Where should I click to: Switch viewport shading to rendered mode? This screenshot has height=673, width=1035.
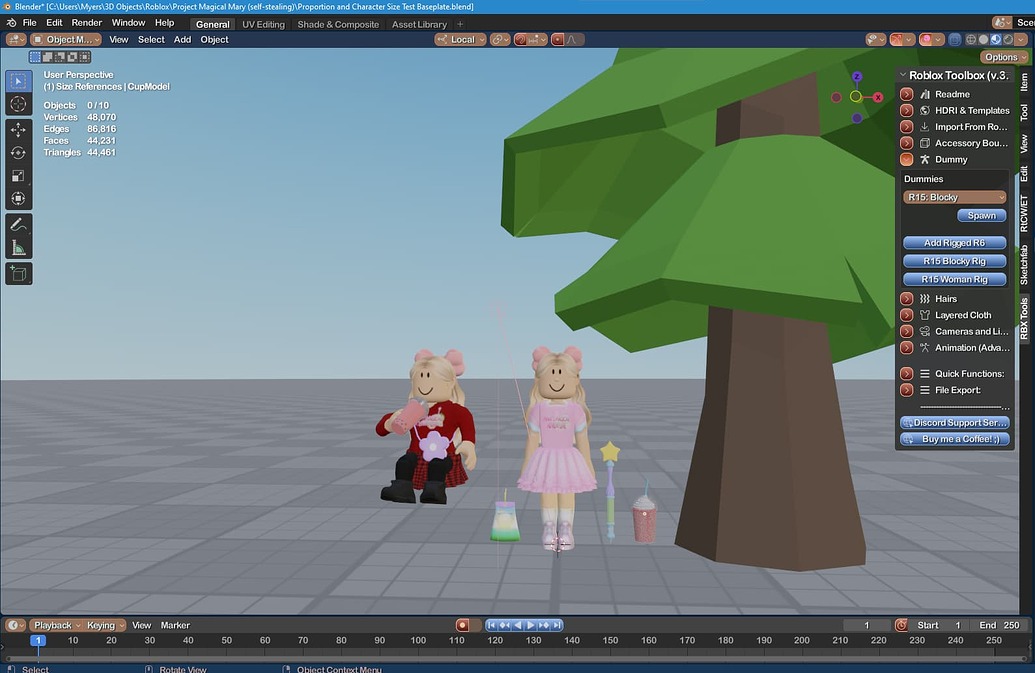pyautogui.click(x=1007, y=39)
